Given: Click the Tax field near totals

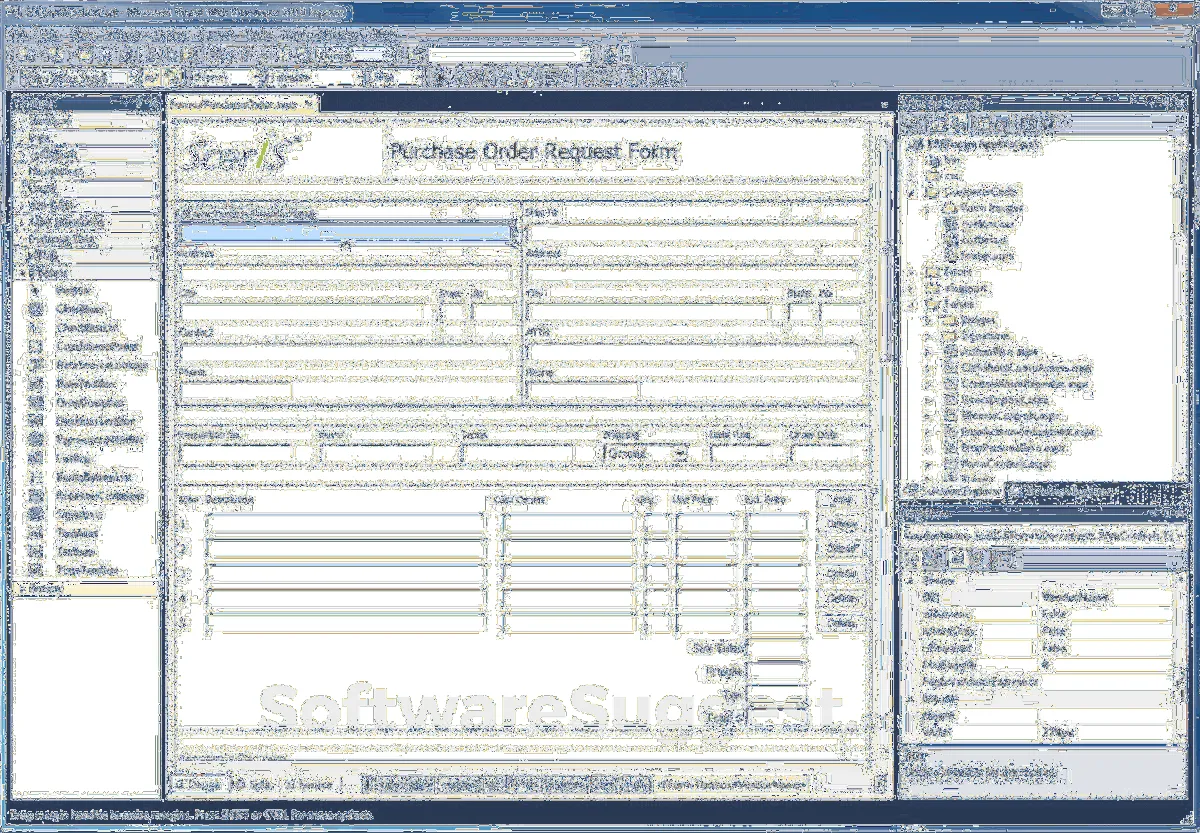Looking at the screenshot, I should coord(777,694).
